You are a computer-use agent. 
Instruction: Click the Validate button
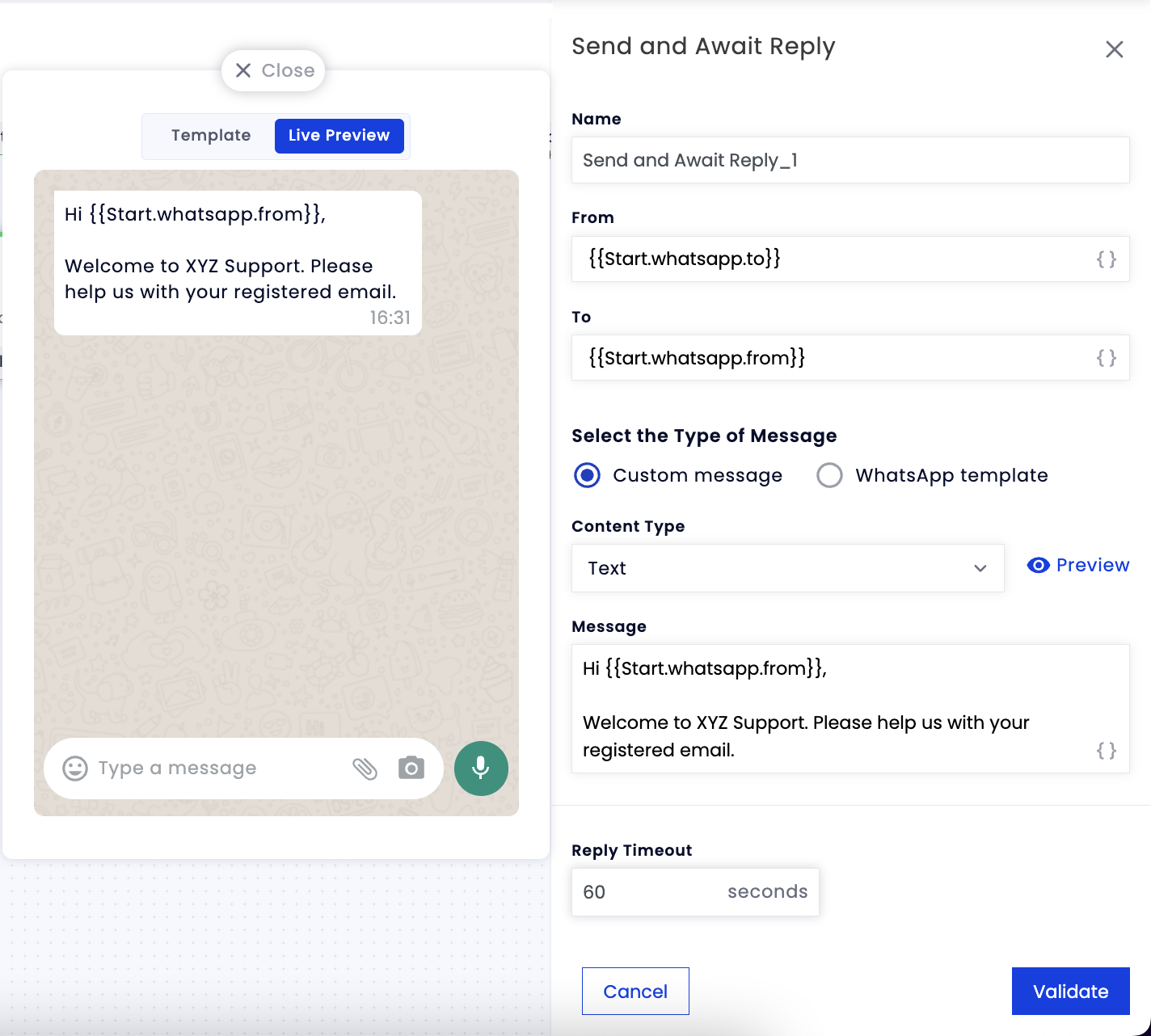coord(1070,991)
